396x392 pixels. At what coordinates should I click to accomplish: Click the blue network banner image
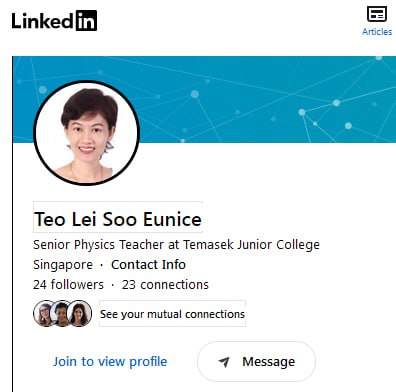267,99
